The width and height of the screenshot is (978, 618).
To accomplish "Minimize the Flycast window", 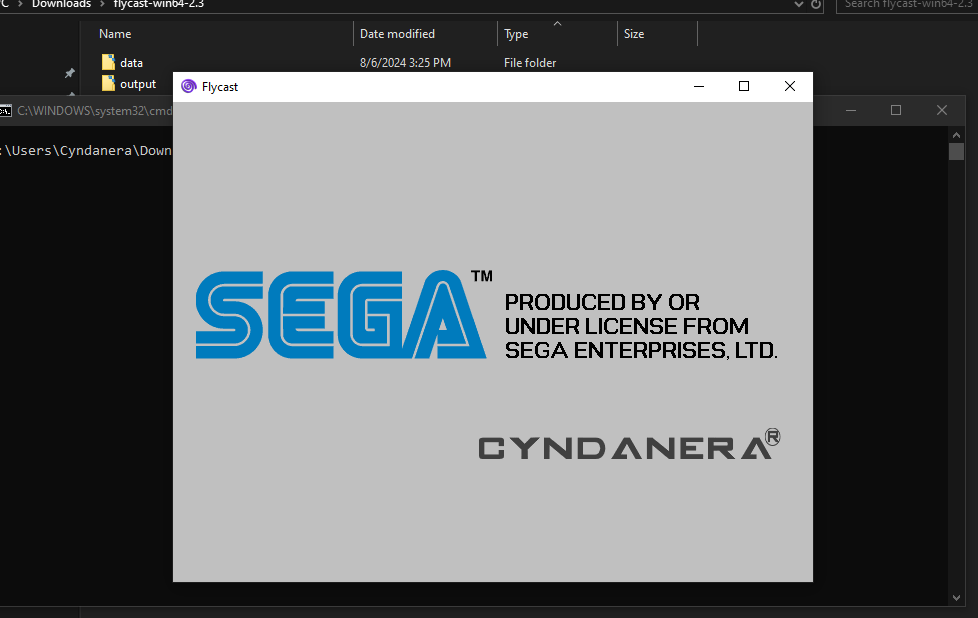I will tap(699, 86).
